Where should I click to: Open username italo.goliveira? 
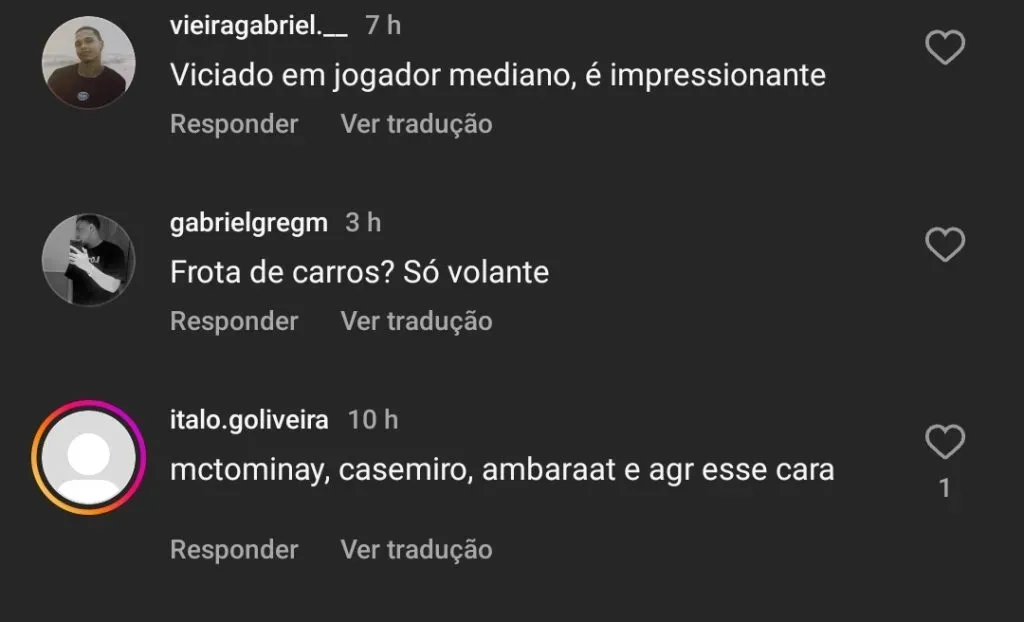click(249, 420)
